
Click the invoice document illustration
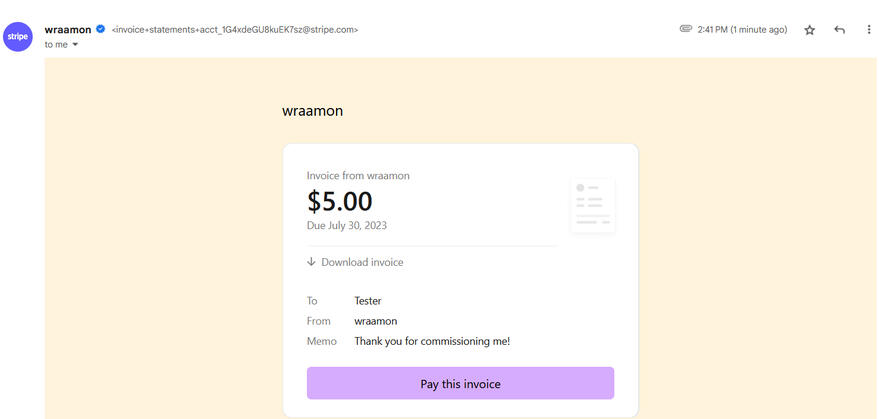pyautogui.click(x=592, y=205)
